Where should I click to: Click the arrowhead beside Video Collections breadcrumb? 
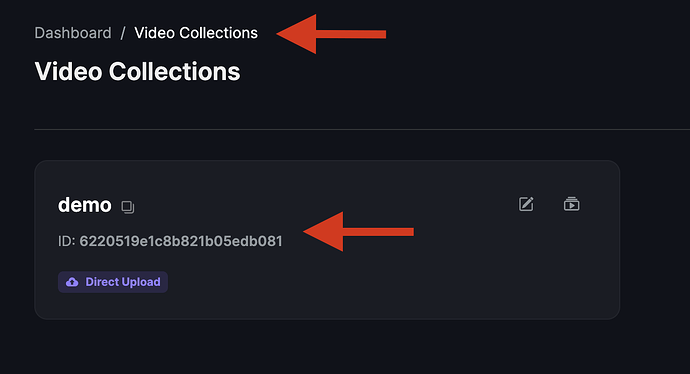[x=297, y=34]
